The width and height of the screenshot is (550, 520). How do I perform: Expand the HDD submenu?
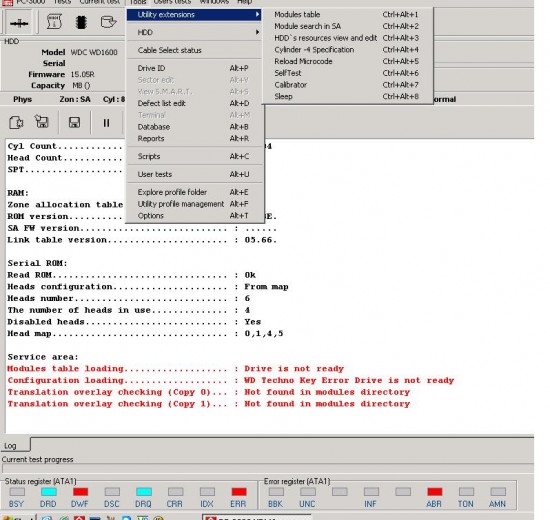pyautogui.click(x=194, y=32)
